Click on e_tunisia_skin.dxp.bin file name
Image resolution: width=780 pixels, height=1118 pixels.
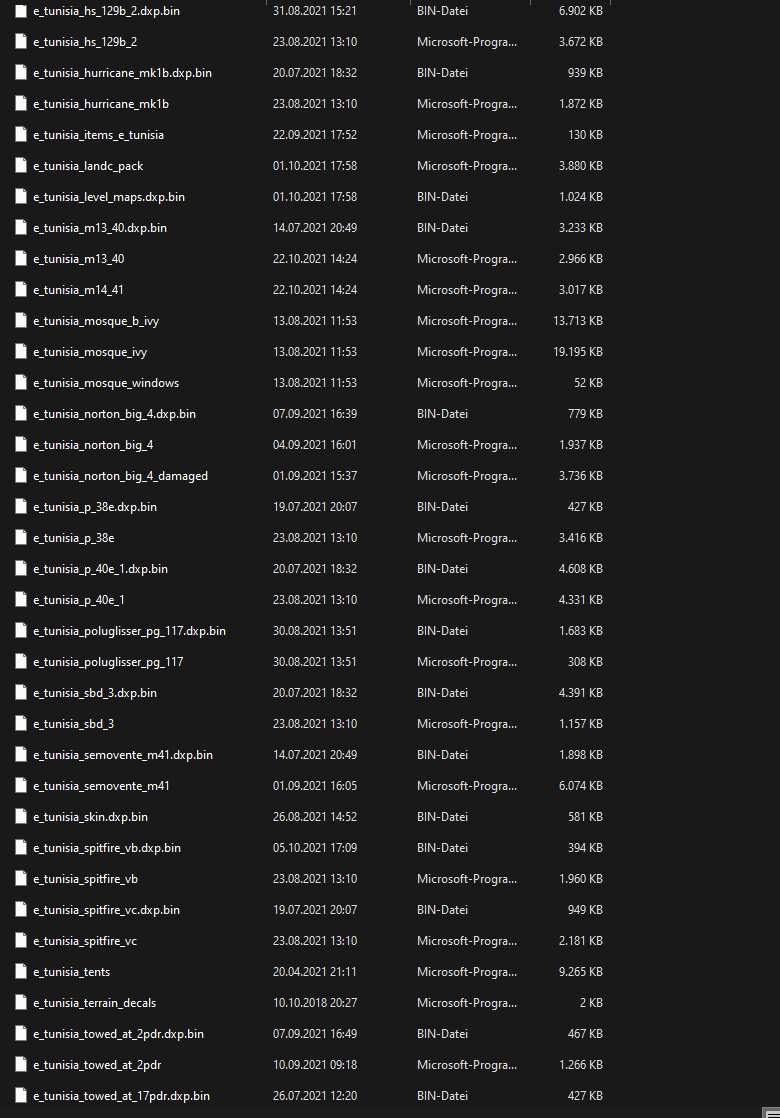(x=91, y=817)
